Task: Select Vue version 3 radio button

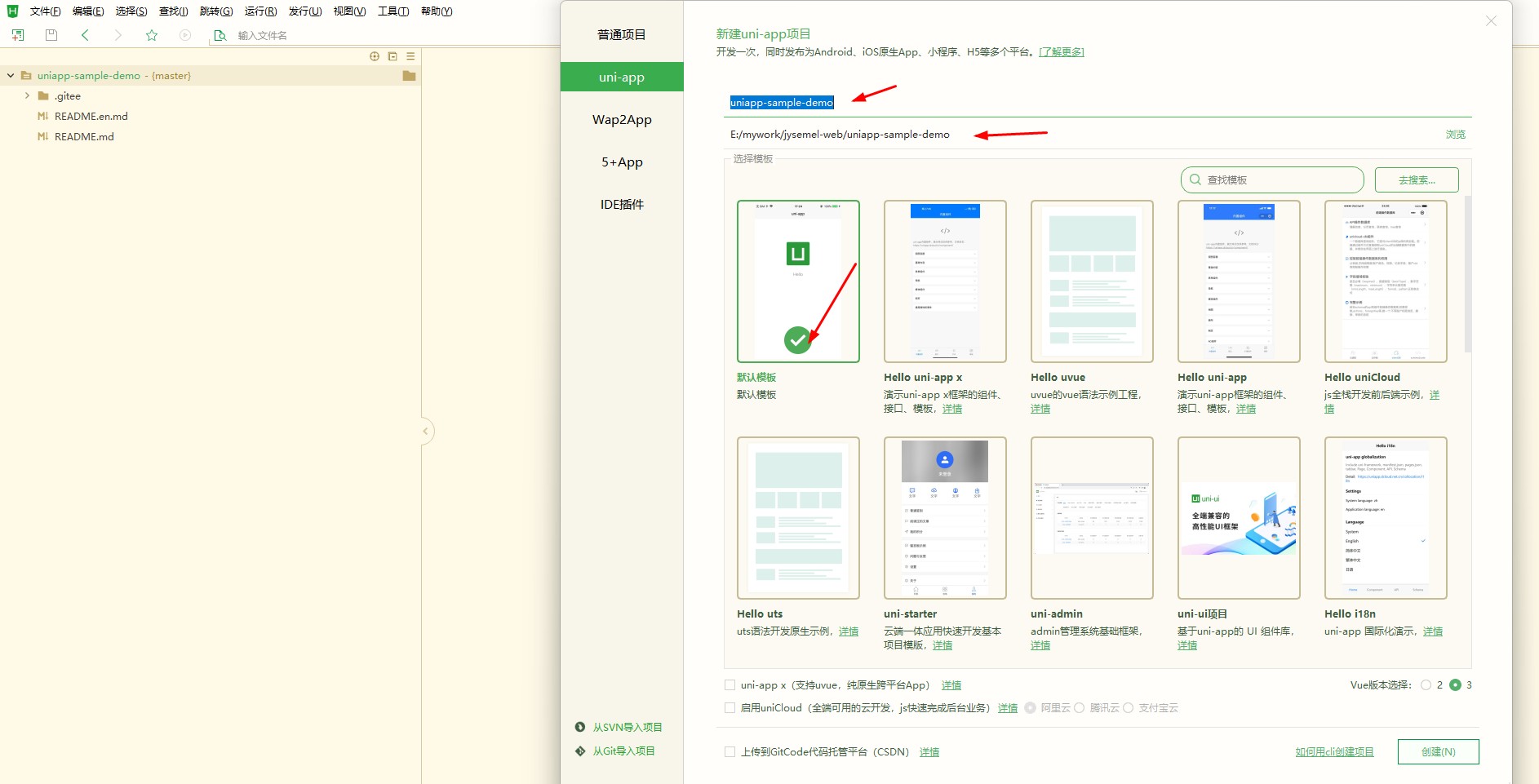Action: point(1455,685)
